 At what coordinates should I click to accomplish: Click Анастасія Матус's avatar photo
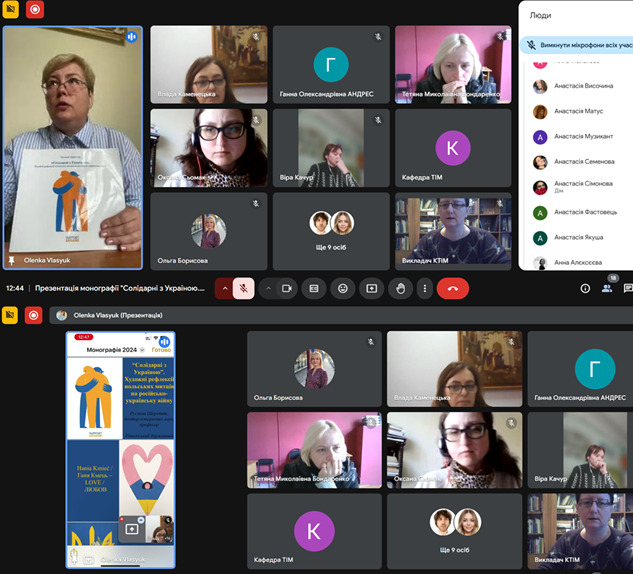point(540,112)
